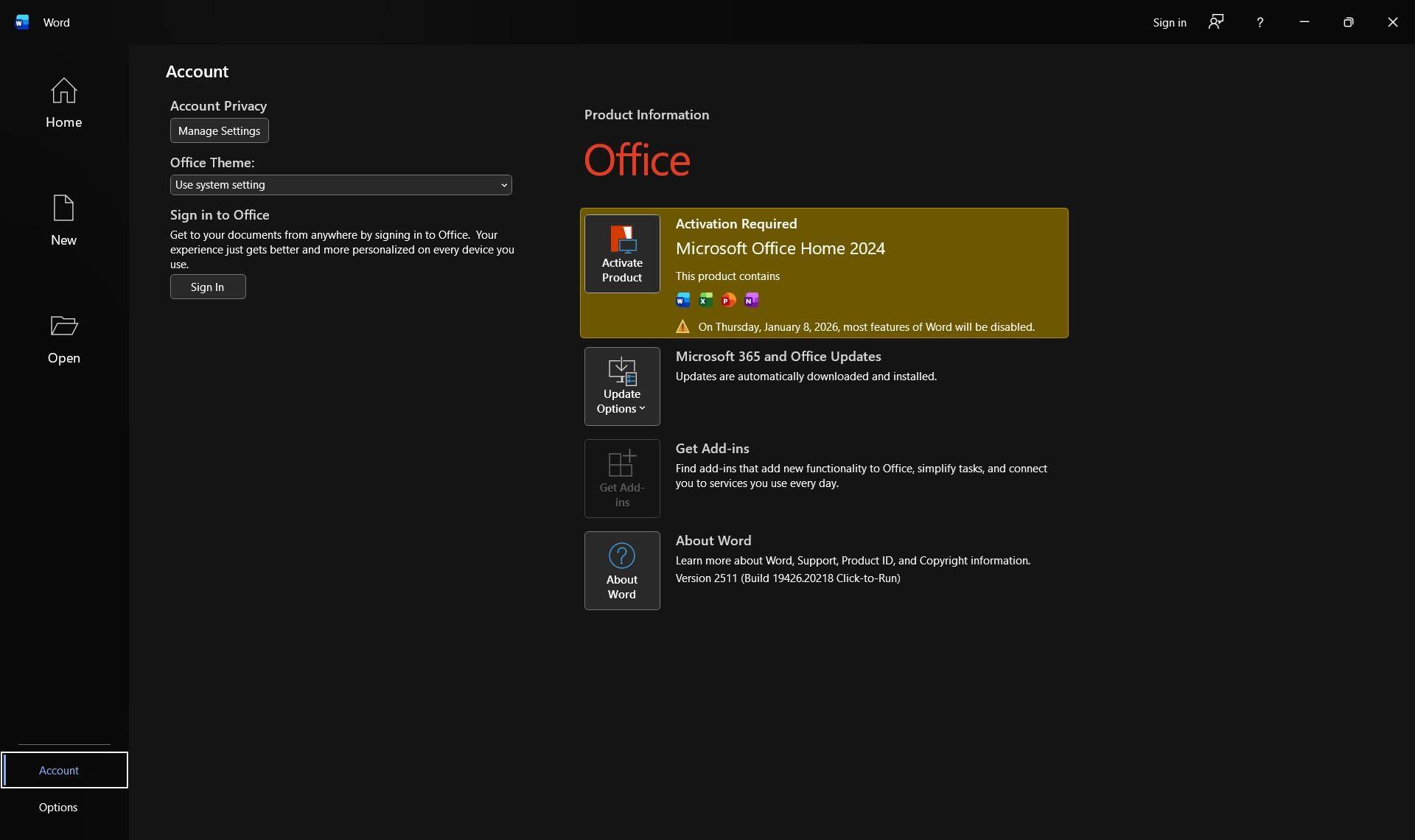Click the feedback icon in title bar

pos(1215,22)
